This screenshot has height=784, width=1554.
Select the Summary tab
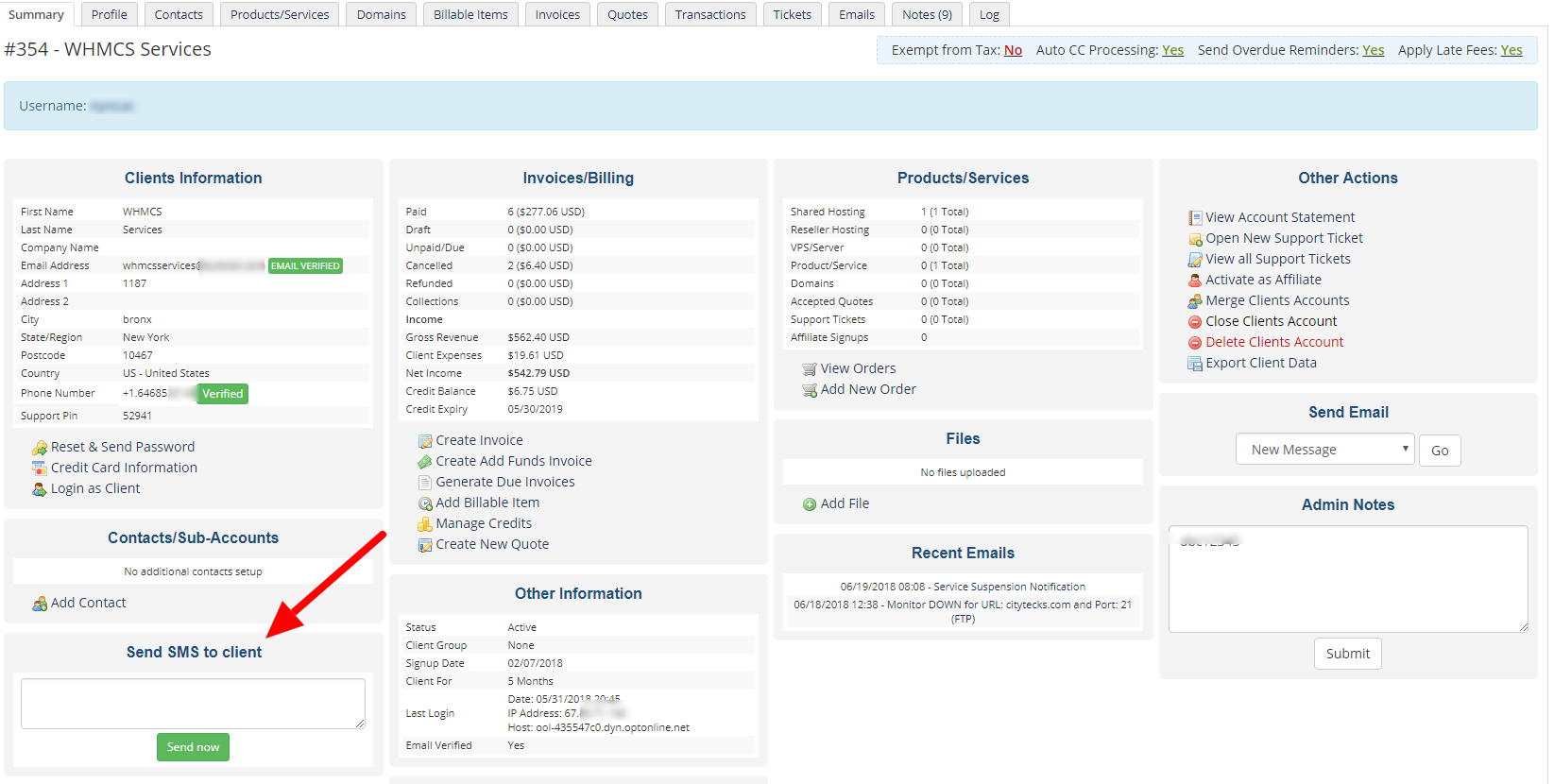coord(36,14)
